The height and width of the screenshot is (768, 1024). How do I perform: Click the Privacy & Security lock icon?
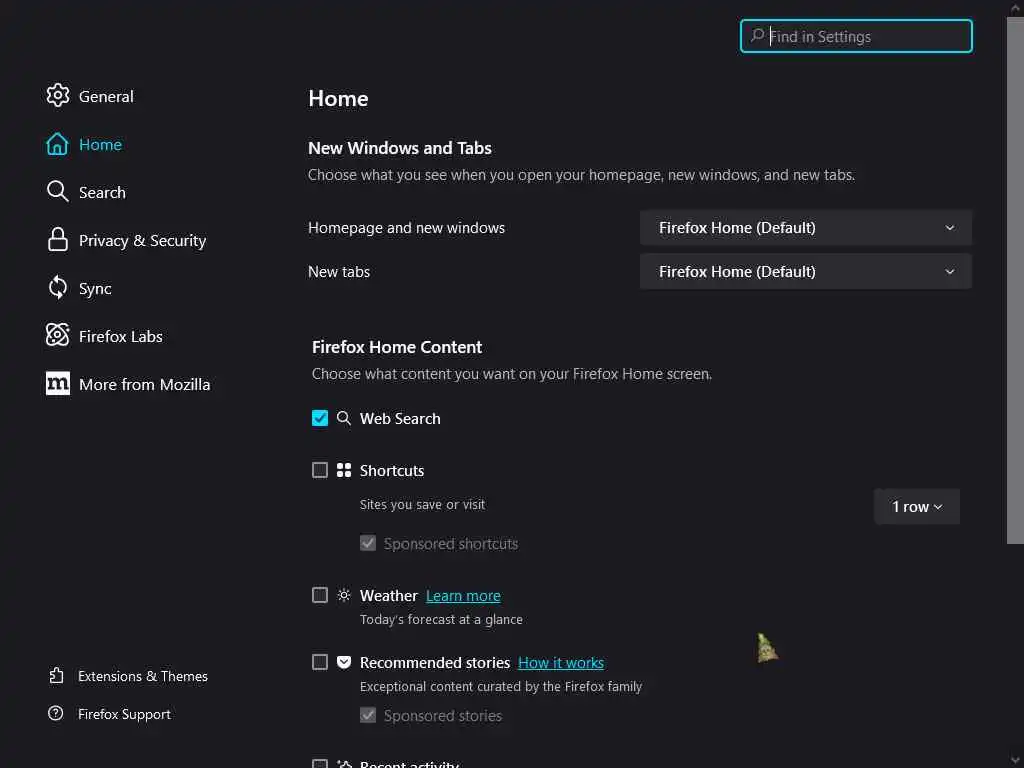(57, 240)
